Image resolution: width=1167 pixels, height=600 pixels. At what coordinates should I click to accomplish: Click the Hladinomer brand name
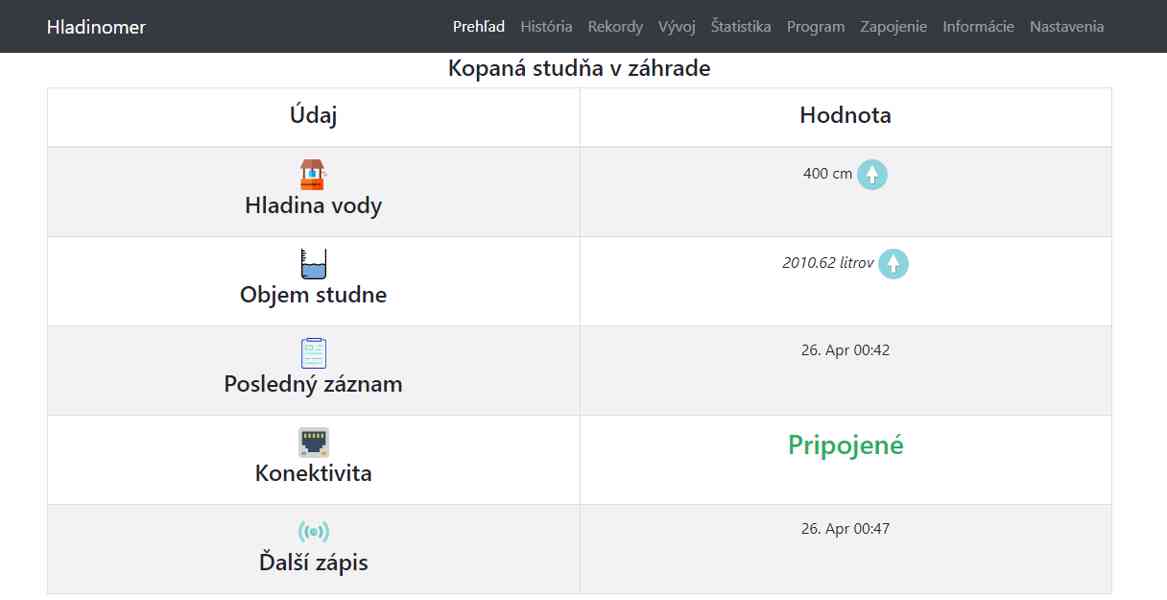(x=95, y=27)
